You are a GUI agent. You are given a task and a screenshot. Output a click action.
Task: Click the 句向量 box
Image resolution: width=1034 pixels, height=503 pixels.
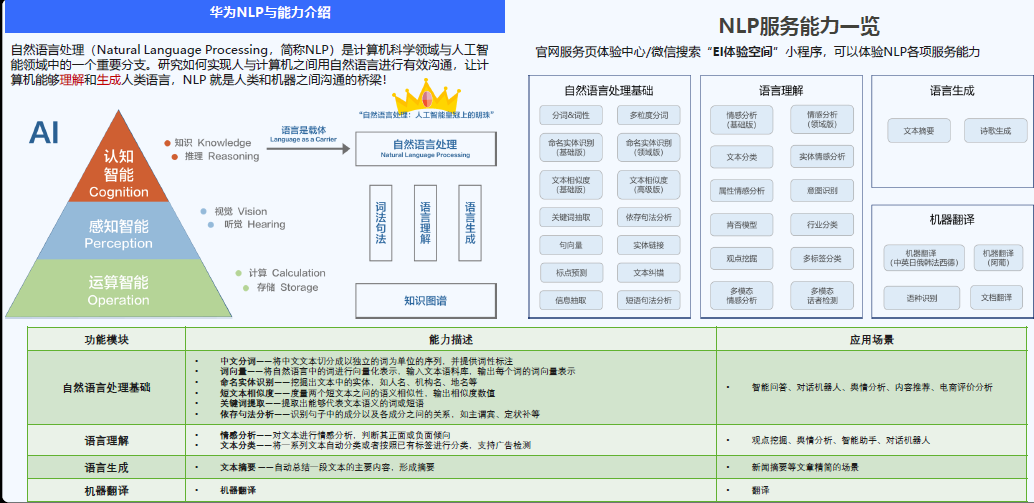tap(570, 245)
